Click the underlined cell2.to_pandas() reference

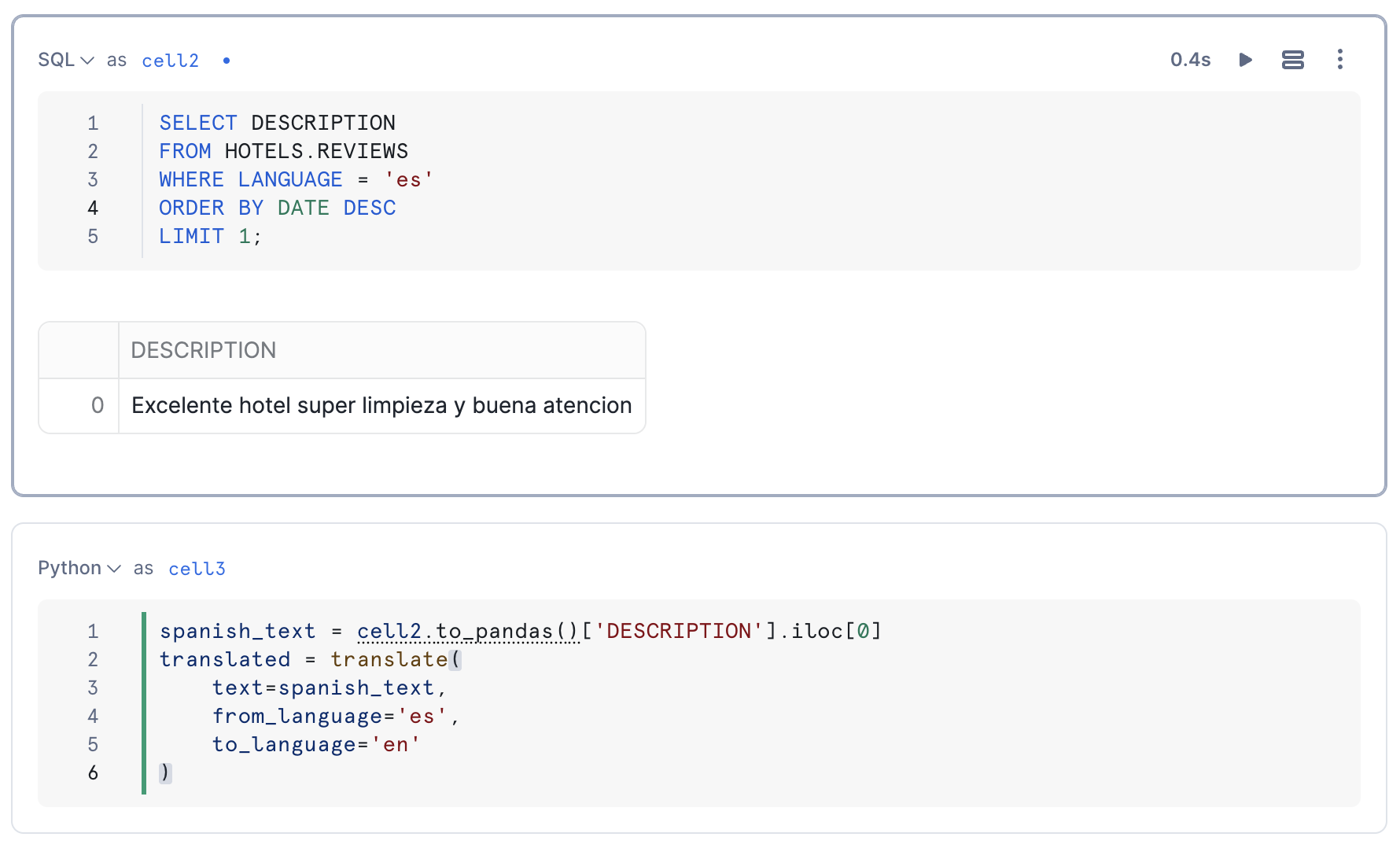coord(467,631)
